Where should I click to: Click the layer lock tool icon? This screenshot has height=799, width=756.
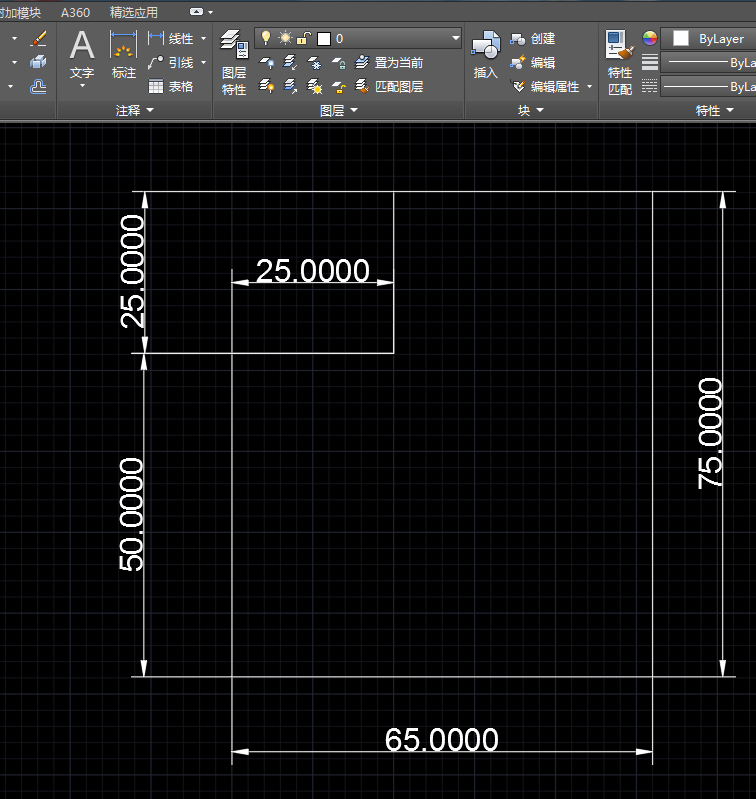click(339, 63)
